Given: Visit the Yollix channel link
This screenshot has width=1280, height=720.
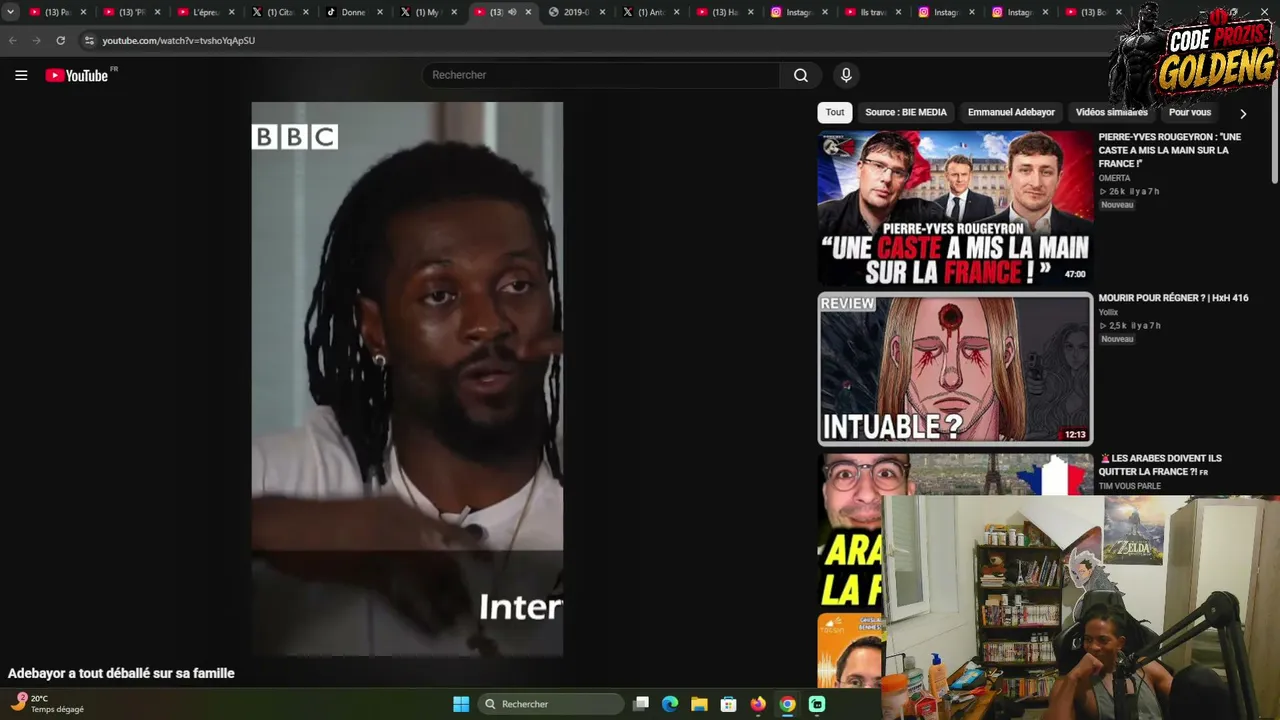Looking at the screenshot, I should tap(1108, 312).
